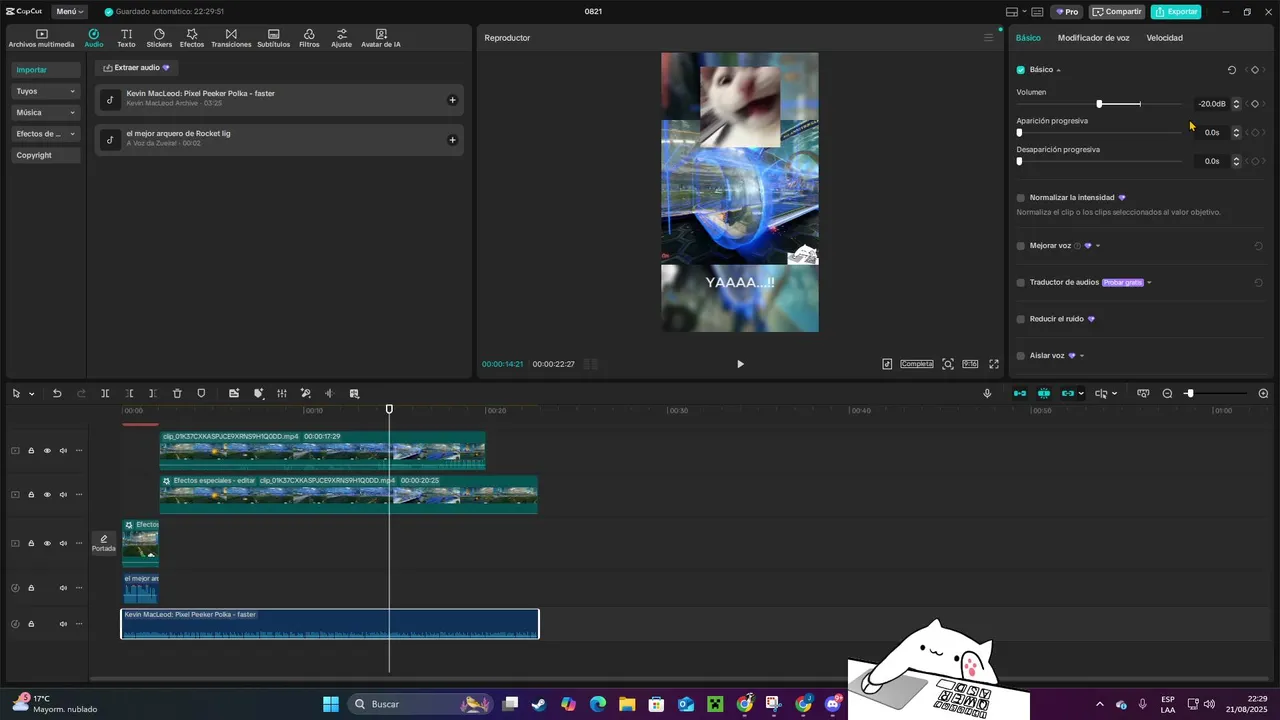This screenshot has width=1280, height=720.
Task: Click the marker shield icon in timeline toolbar
Action: pos(201,394)
